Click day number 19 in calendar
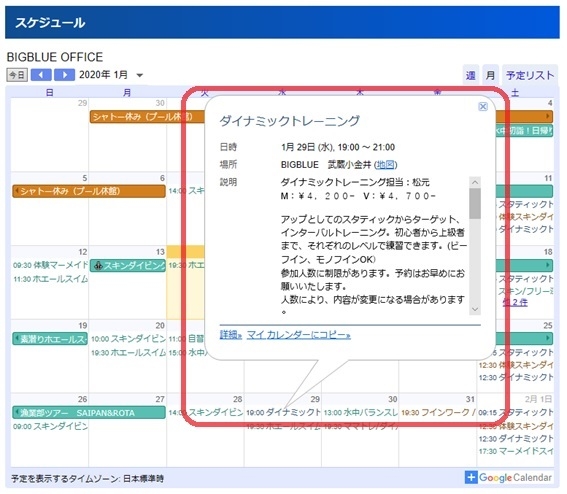Viewport: 567px width, 494px height. coord(82,325)
